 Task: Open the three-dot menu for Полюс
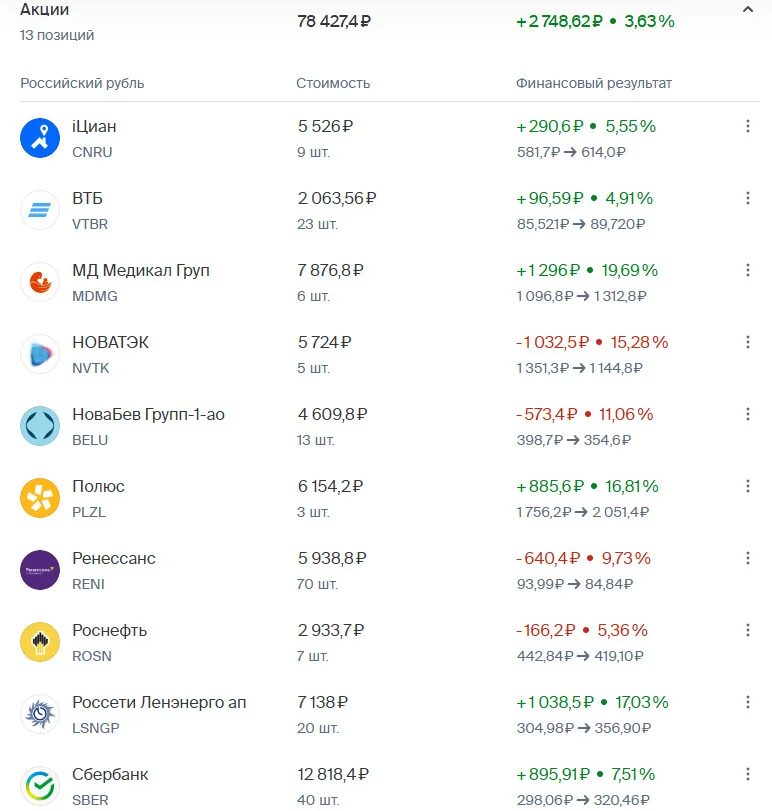tap(748, 486)
